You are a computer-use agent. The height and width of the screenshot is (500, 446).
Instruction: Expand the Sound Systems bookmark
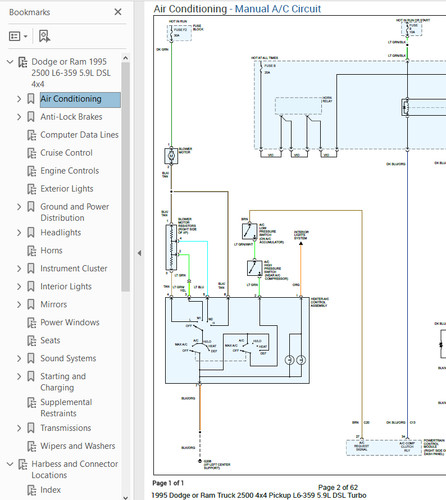coord(19,359)
